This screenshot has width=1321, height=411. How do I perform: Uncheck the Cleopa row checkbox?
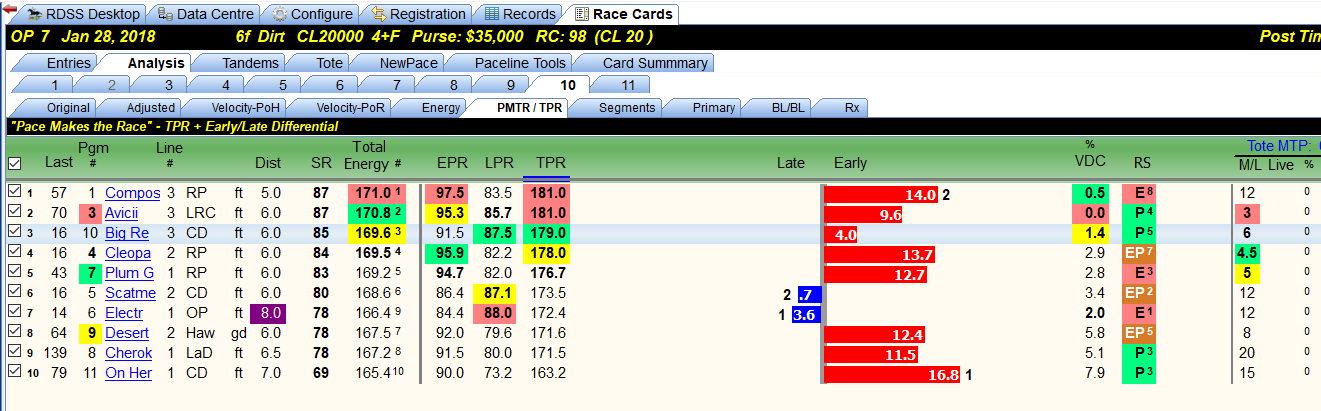[14, 252]
